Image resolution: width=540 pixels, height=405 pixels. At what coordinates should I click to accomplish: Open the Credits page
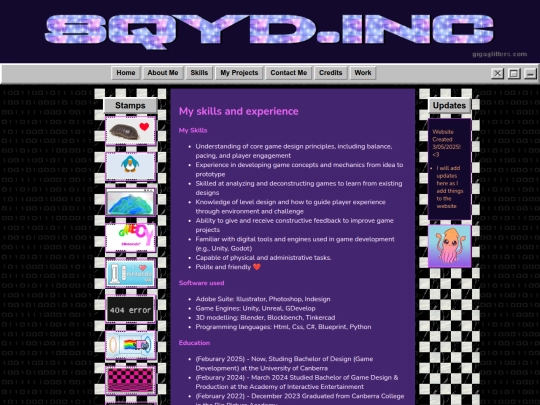tap(331, 73)
